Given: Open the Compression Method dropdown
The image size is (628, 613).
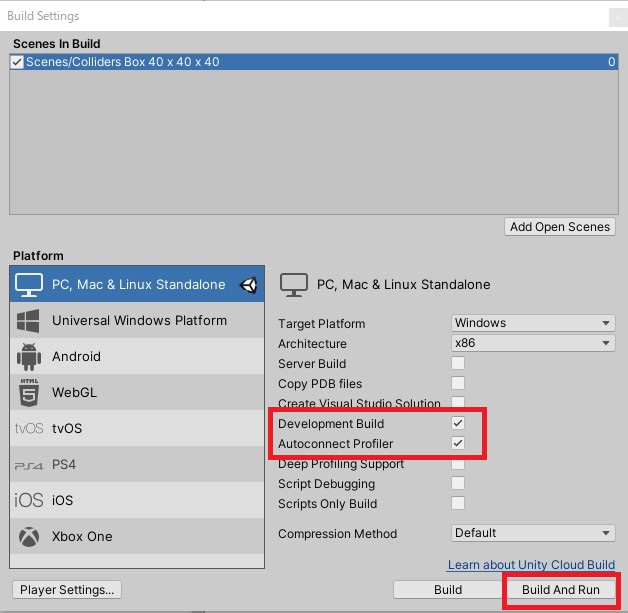Looking at the screenshot, I should [533, 533].
